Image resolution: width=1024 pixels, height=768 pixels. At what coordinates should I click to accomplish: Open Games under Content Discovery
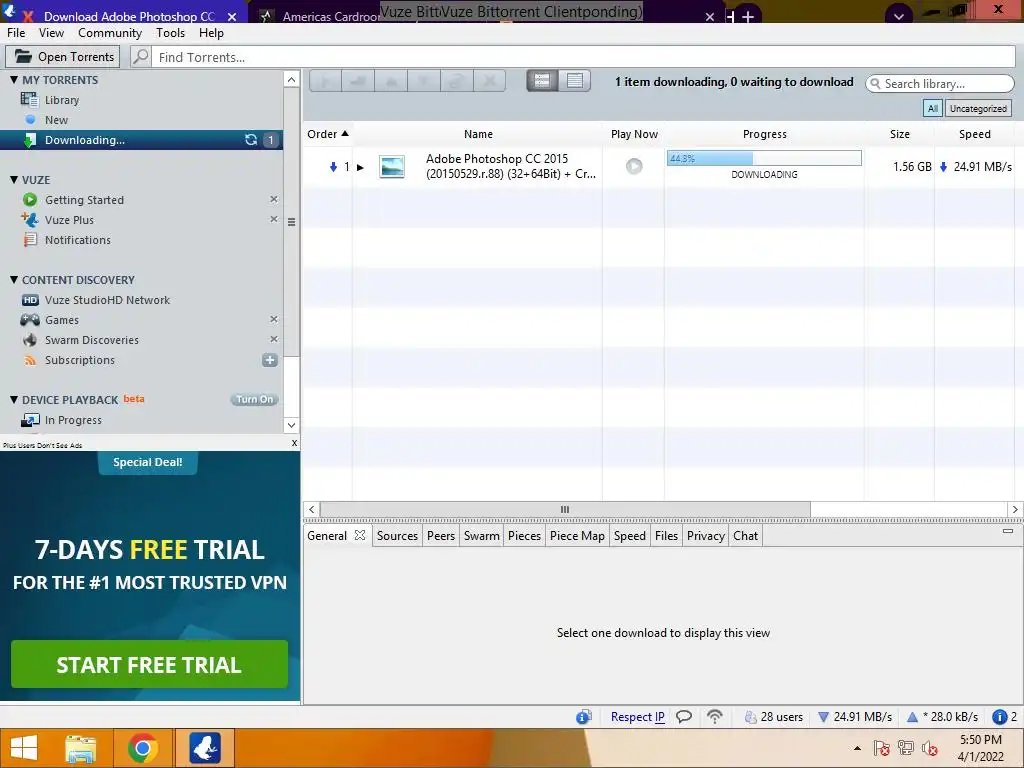pos(61,320)
